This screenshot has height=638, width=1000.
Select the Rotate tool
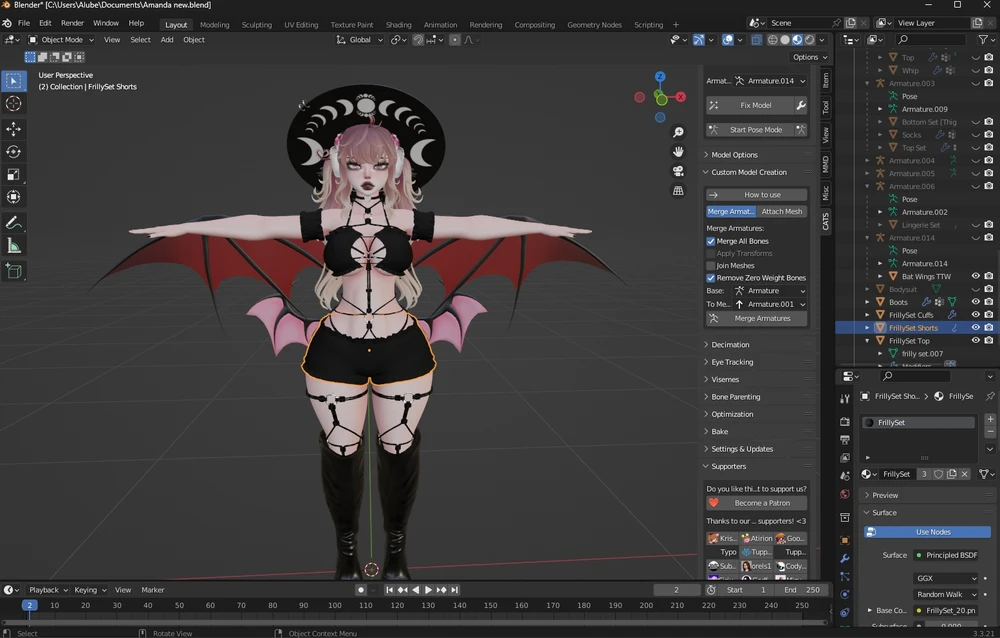pyautogui.click(x=13, y=152)
